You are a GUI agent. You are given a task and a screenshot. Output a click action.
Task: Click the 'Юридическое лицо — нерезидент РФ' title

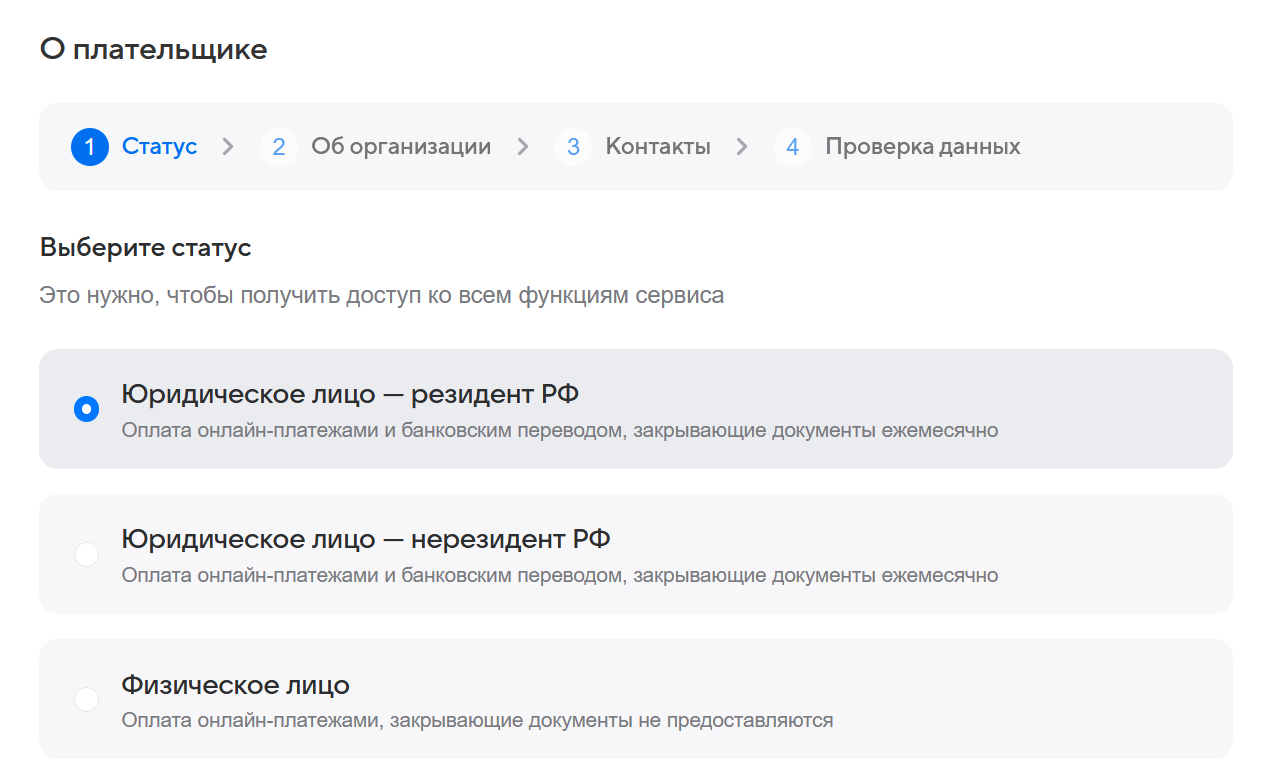click(x=366, y=540)
